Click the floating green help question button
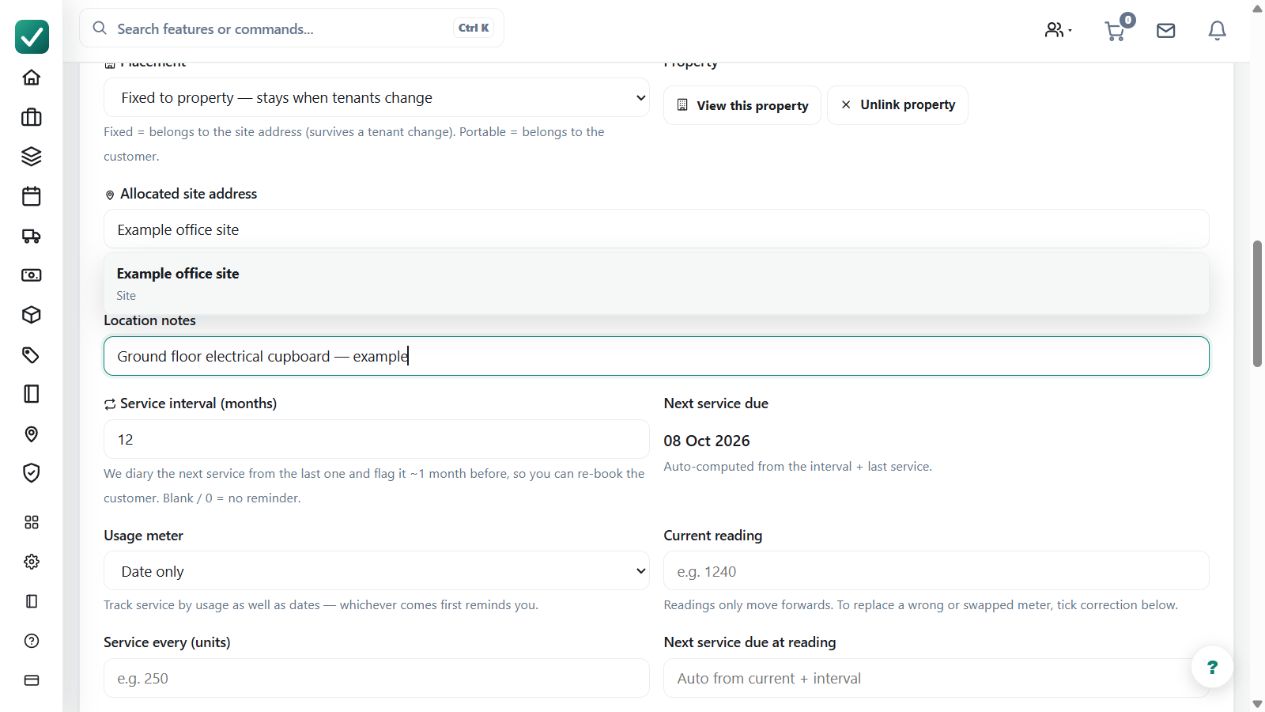1265x712 pixels. [x=1212, y=667]
